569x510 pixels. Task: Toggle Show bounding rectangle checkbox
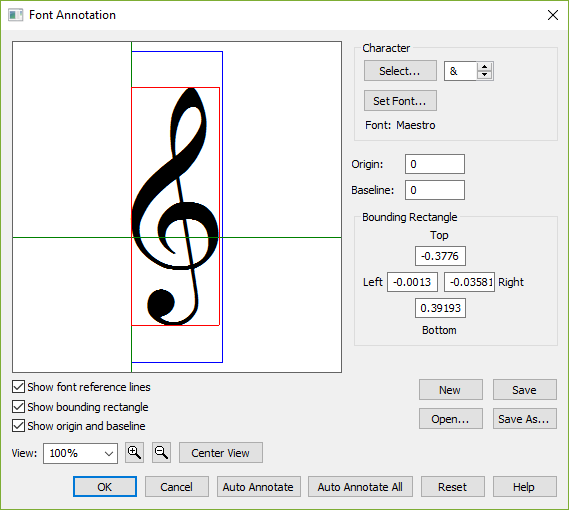19,407
